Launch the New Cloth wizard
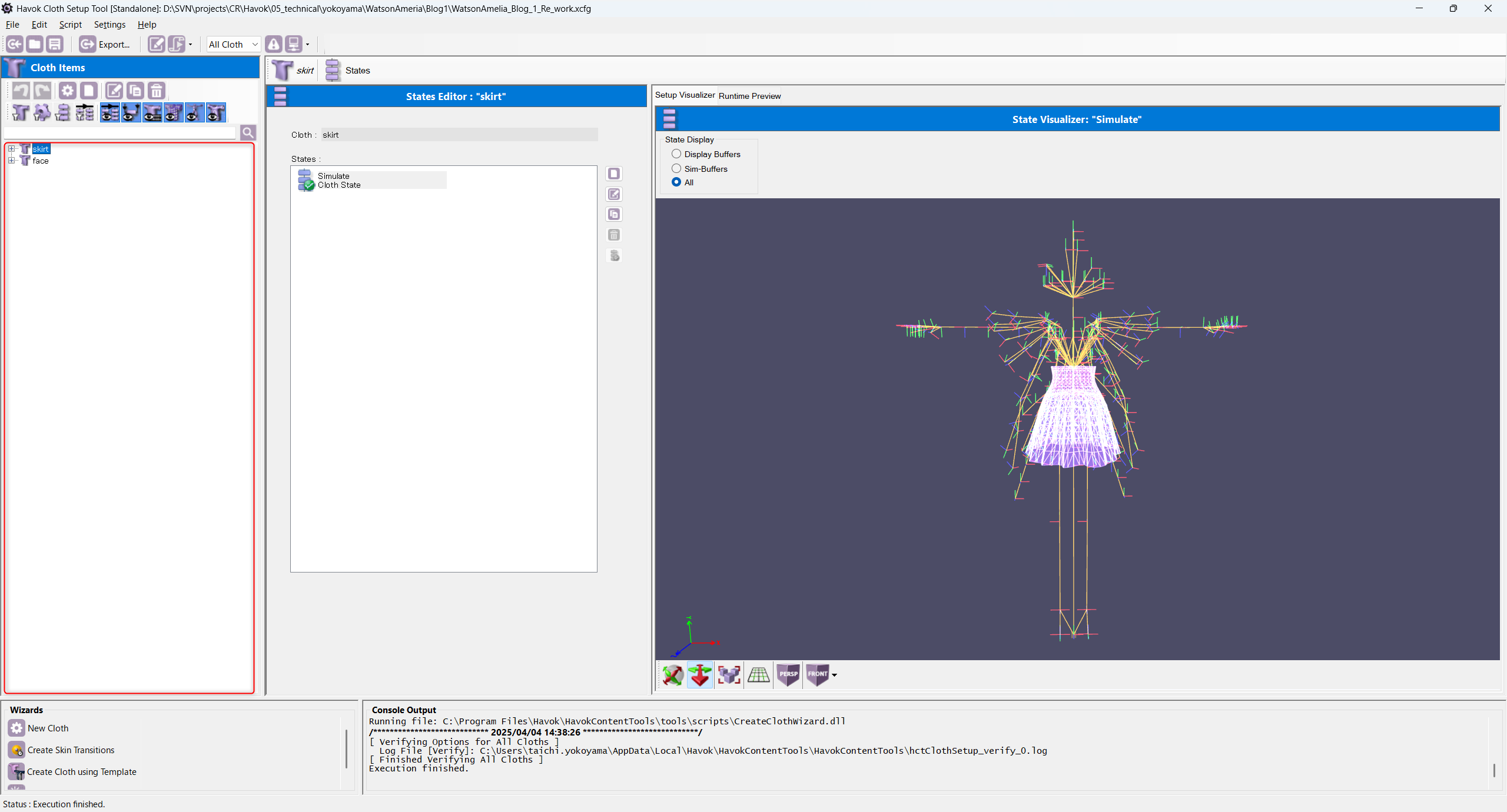1507x812 pixels. [x=39, y=728]
